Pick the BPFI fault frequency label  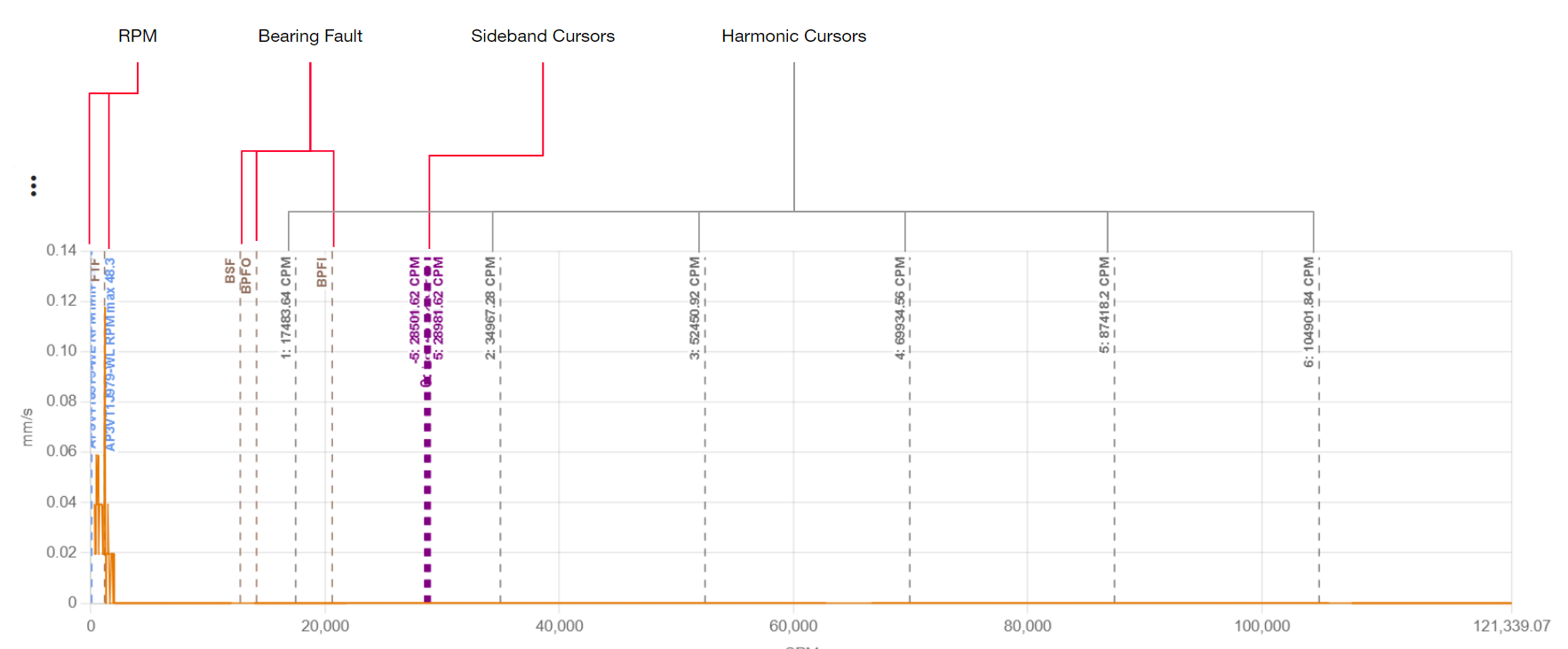(x=322, y=272)
